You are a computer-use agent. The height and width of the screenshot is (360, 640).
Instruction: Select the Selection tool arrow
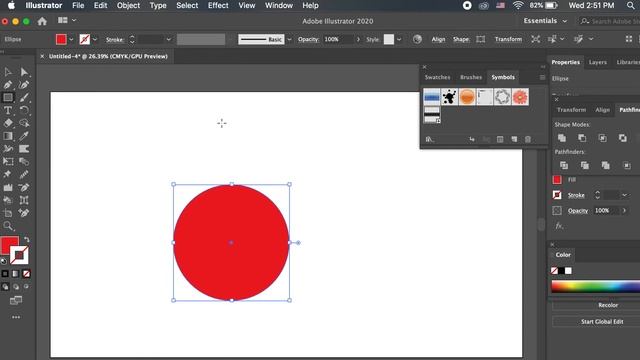(8, 72)
